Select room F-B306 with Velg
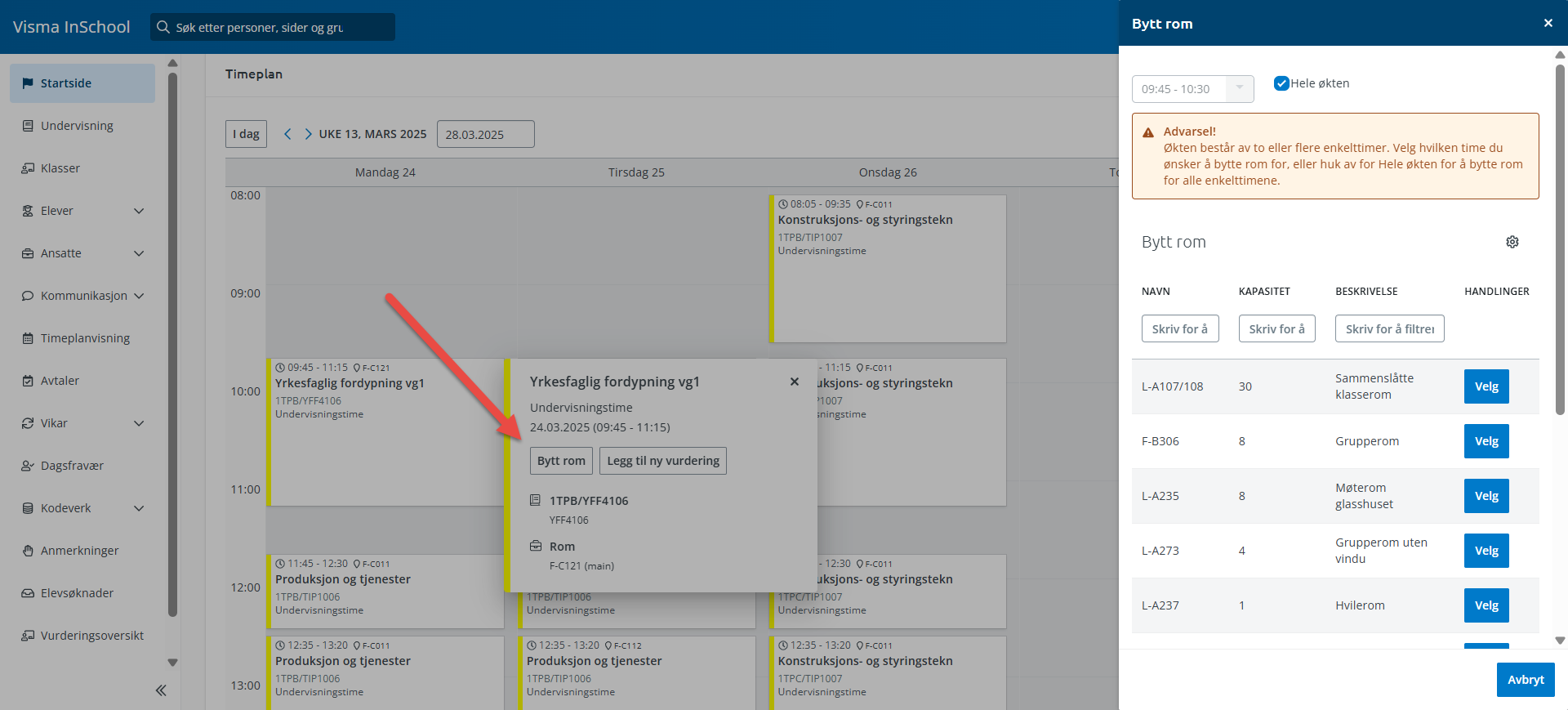 (1486, 441)
